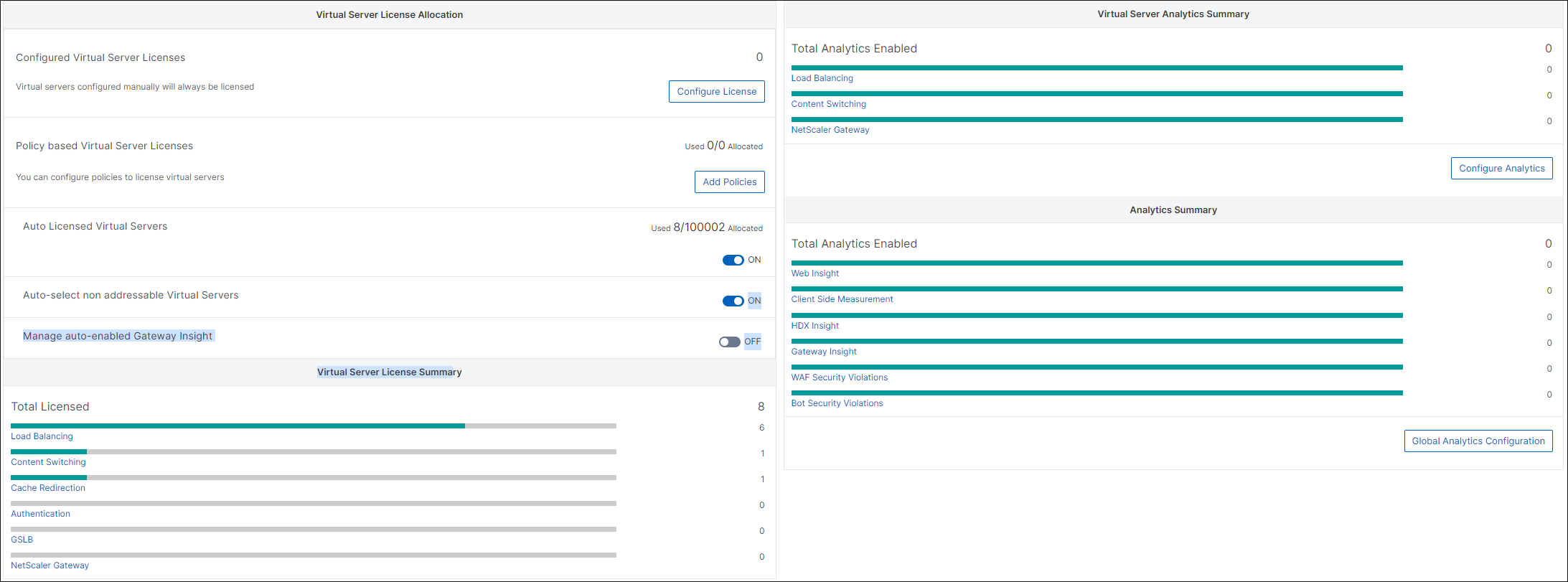Click the Load Balancing licensed progress bar

[313, 426]
